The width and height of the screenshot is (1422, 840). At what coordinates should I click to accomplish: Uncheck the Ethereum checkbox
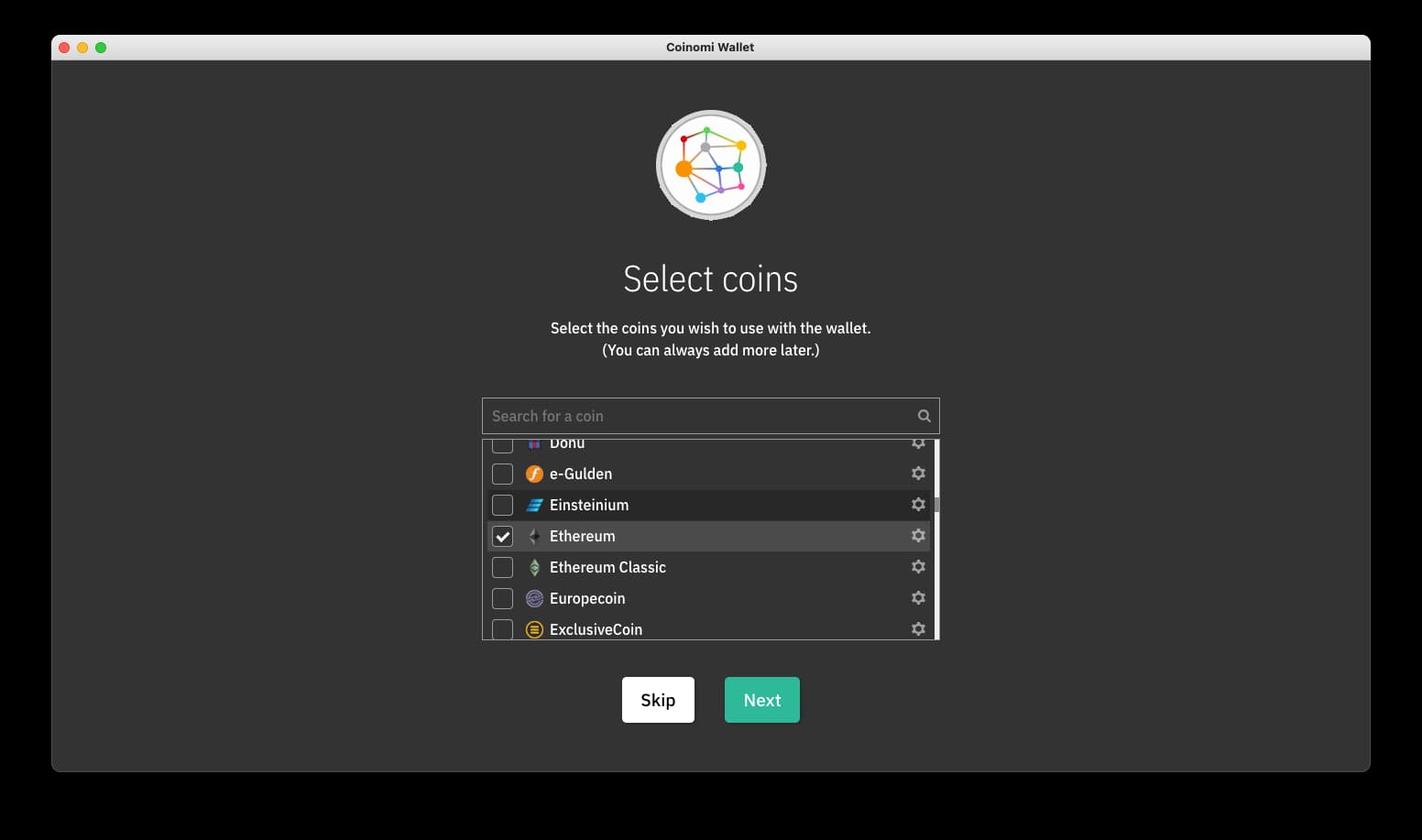click(x=502, y=536)
